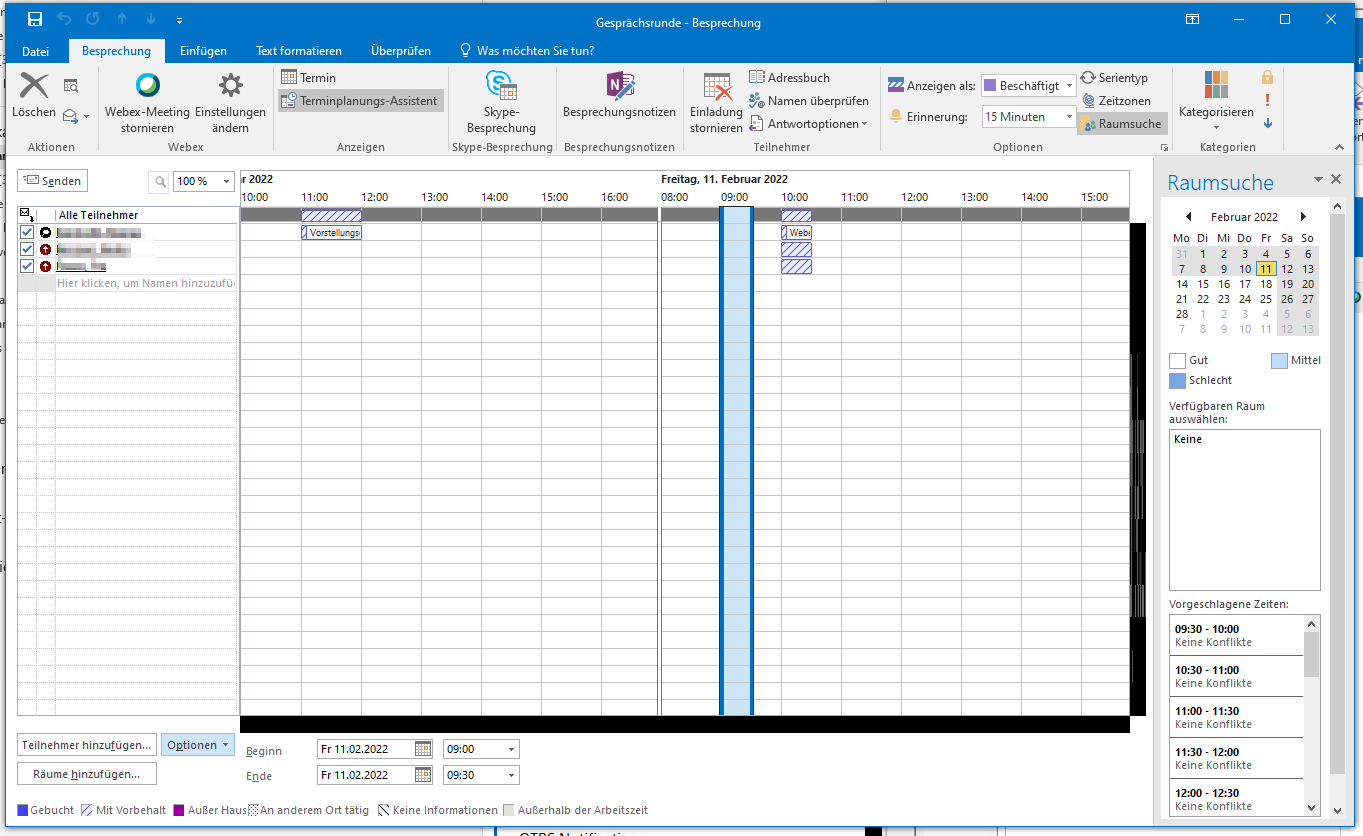Click the Vorstellungs appointment block

tap(331, 232)
